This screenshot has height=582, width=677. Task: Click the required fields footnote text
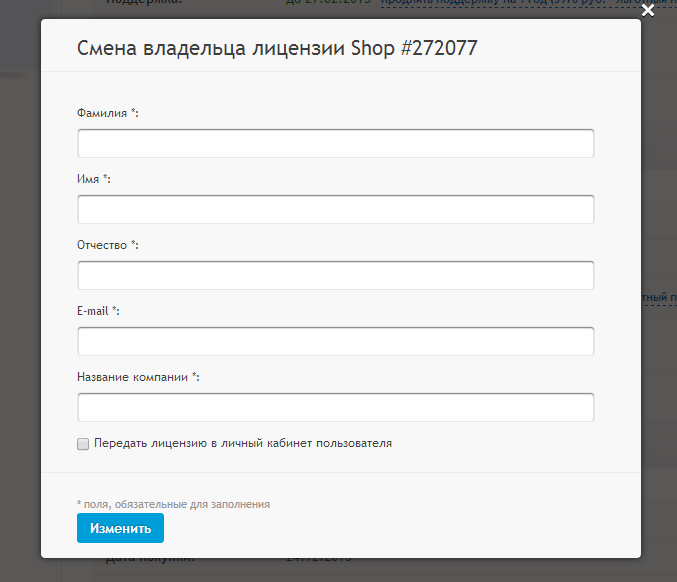[173, 504]
